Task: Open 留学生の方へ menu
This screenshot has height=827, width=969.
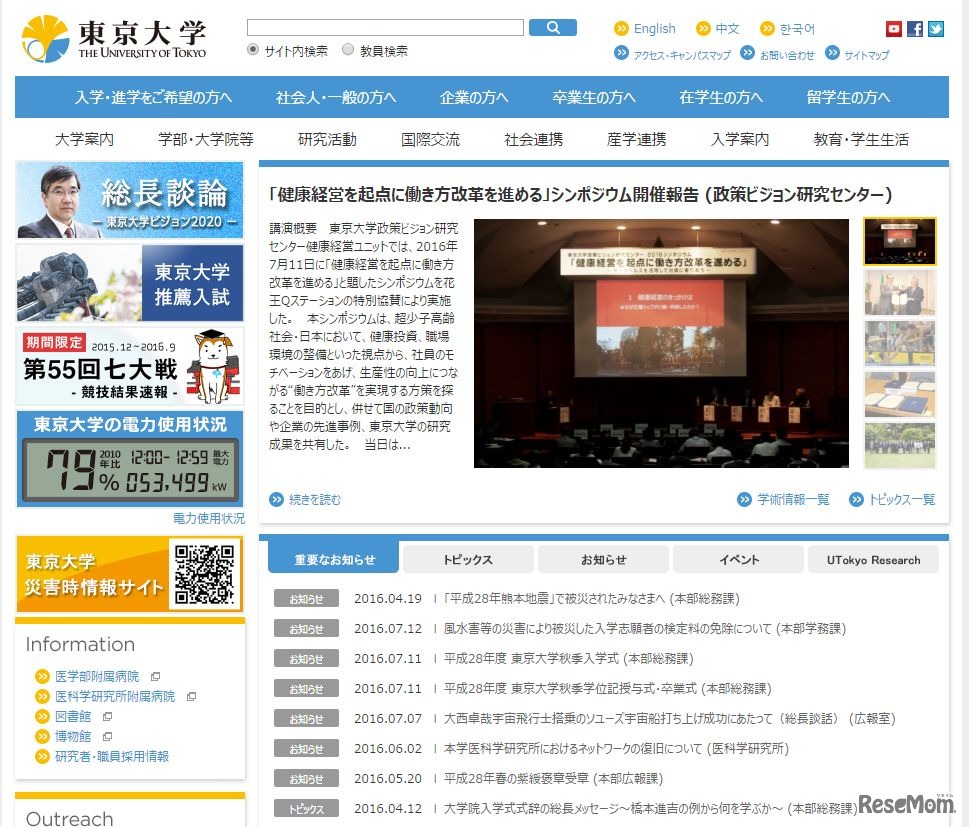Action: click(x=848, y=97)
